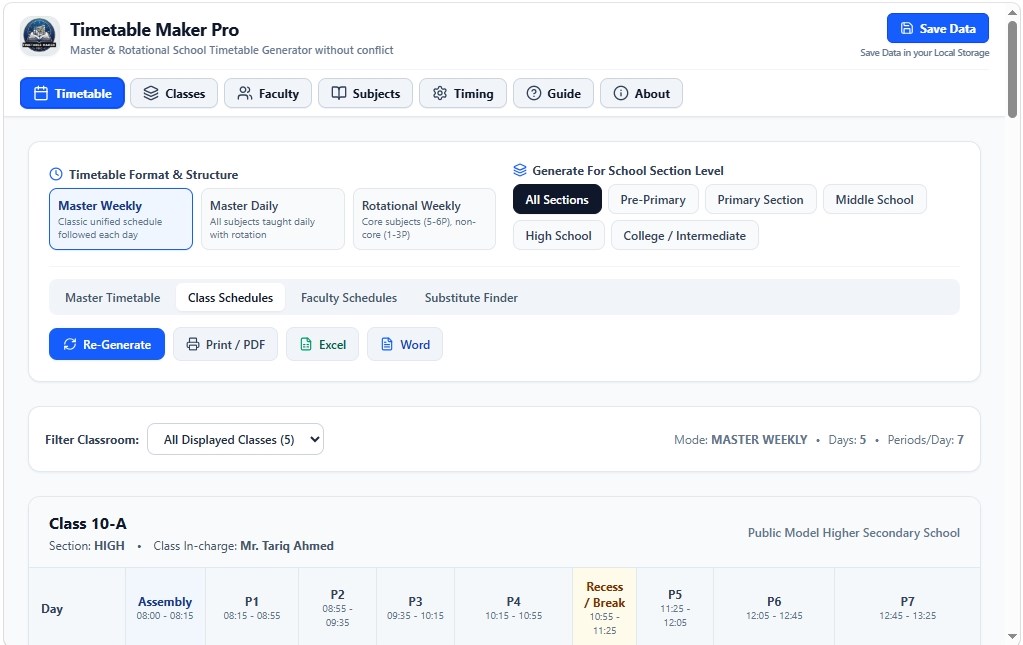Click the P3 column header
Screen dimensions: 1023x645
click(416, 608)
